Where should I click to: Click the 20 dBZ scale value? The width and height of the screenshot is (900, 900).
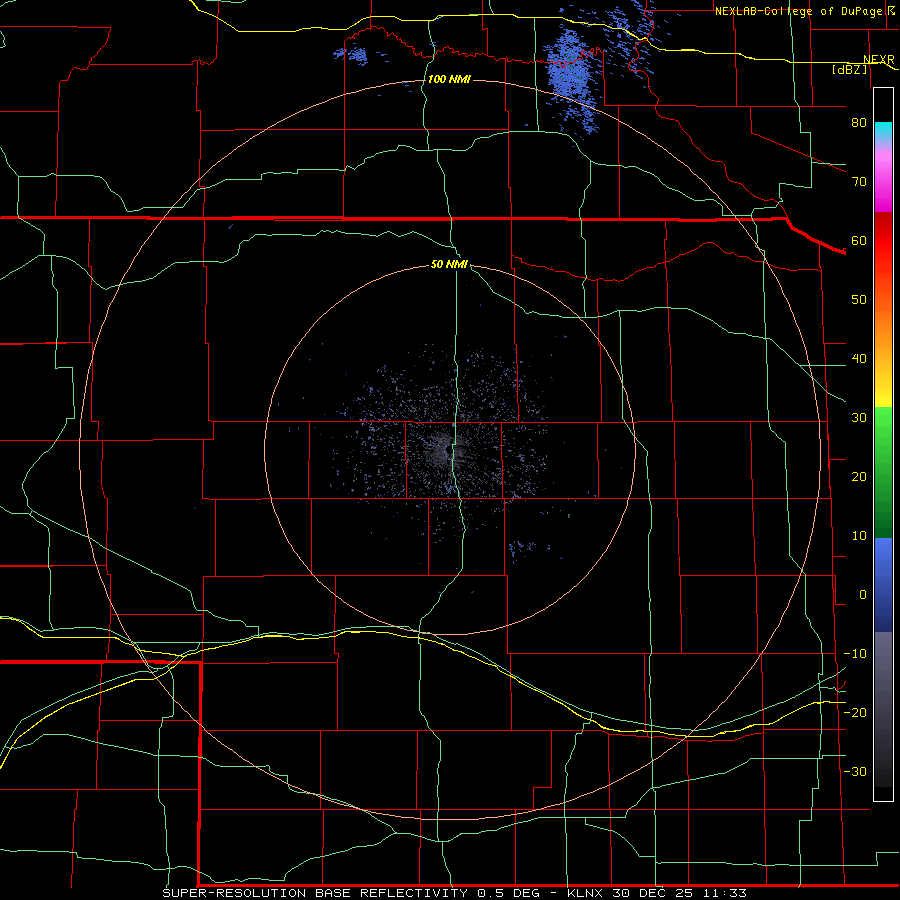pos(859,477)
